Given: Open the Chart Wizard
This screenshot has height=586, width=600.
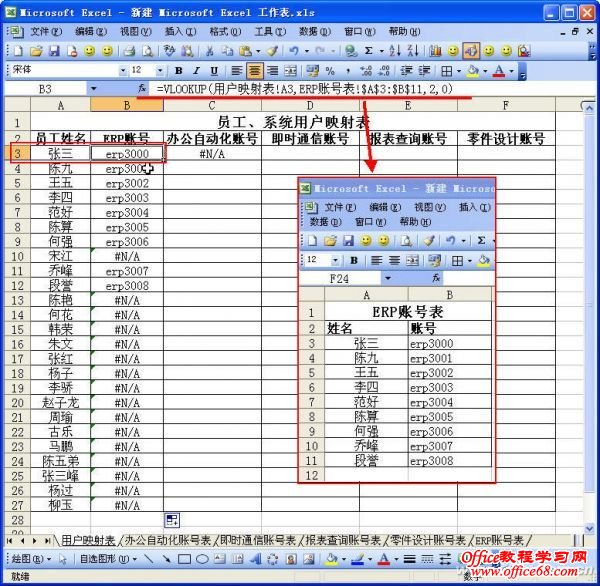Looking at the screenshot, I should click(435, 51).
